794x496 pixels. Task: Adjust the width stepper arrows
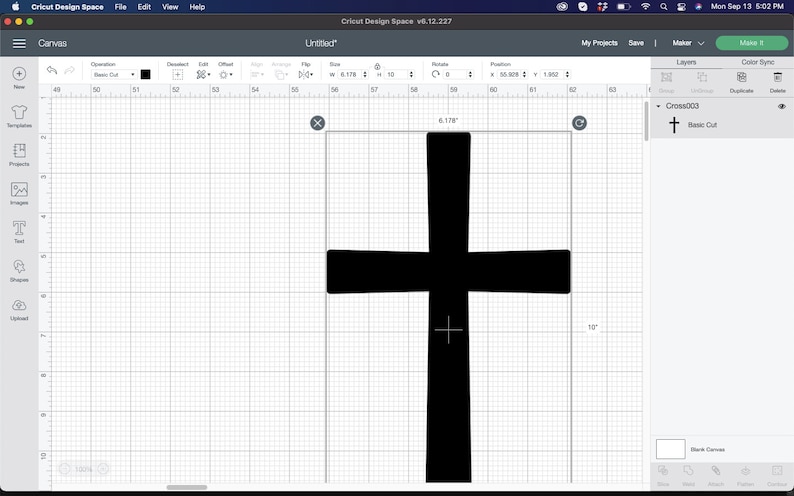tap(365, 74)
